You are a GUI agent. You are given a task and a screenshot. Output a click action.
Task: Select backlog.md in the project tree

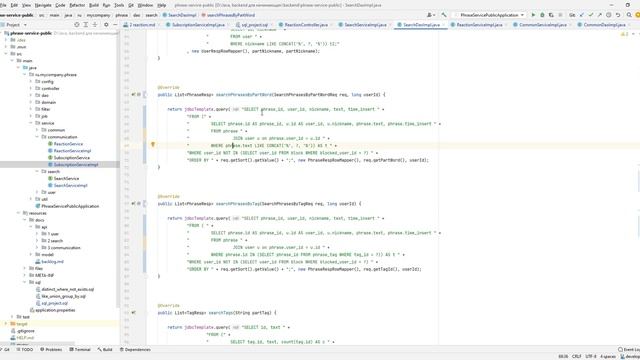pos(52,261)
